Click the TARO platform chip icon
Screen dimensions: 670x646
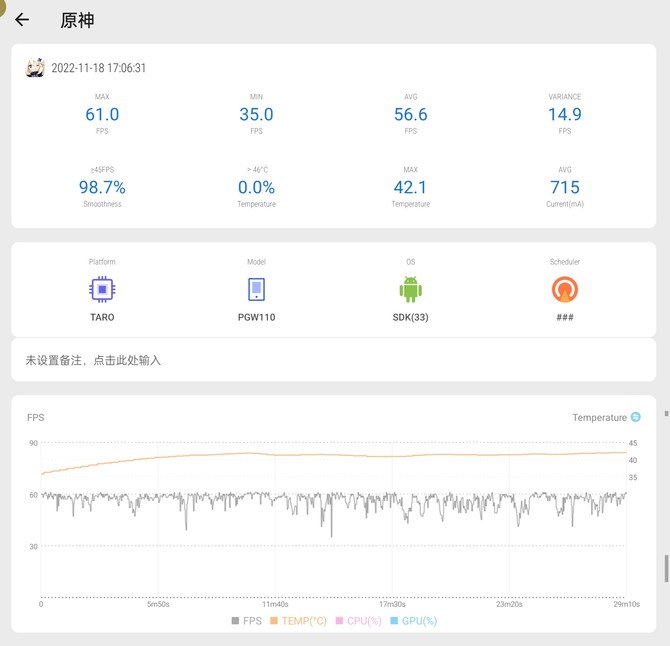101,290
